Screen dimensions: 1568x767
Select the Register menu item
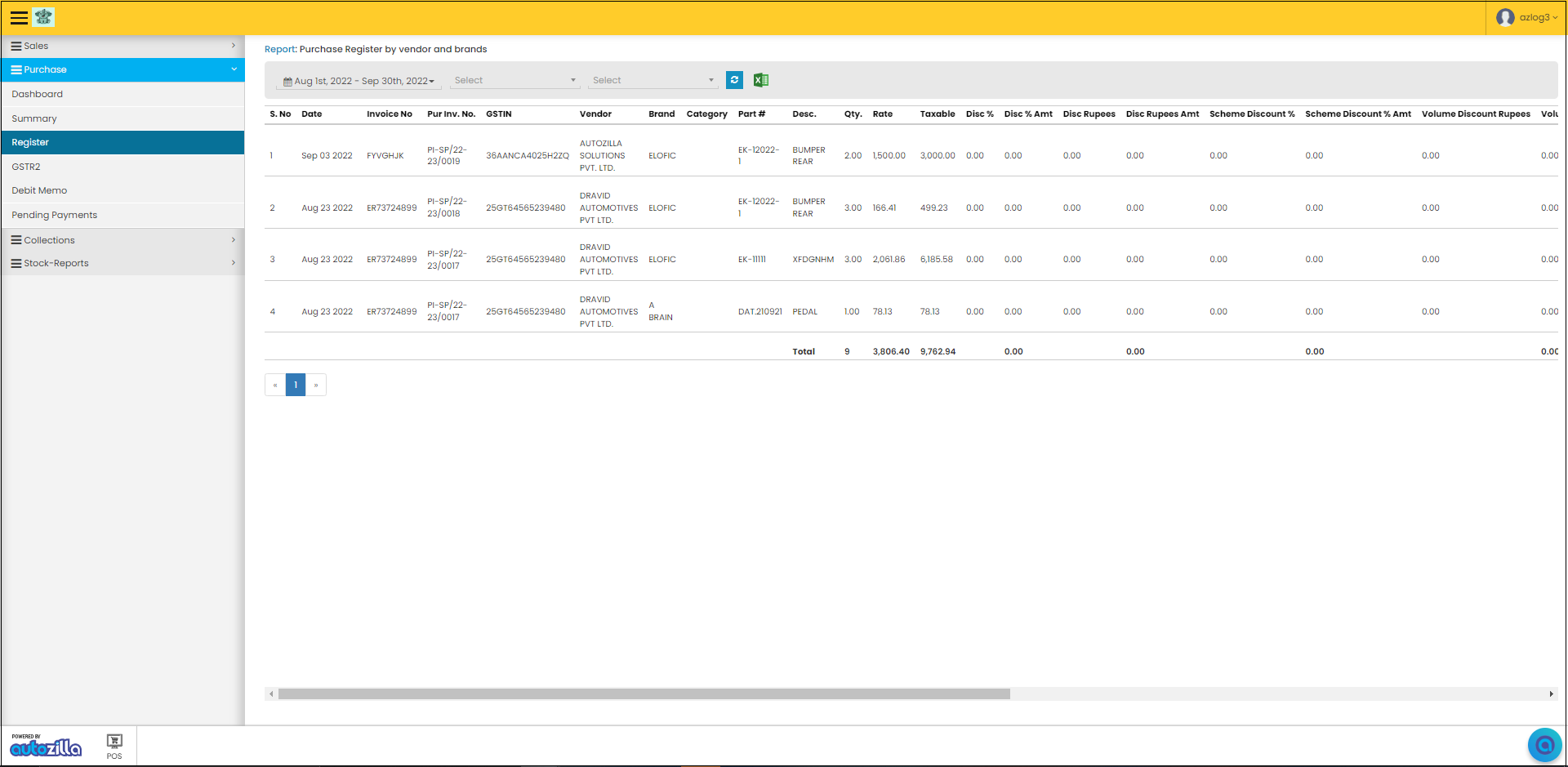click(x=122, y=142)
